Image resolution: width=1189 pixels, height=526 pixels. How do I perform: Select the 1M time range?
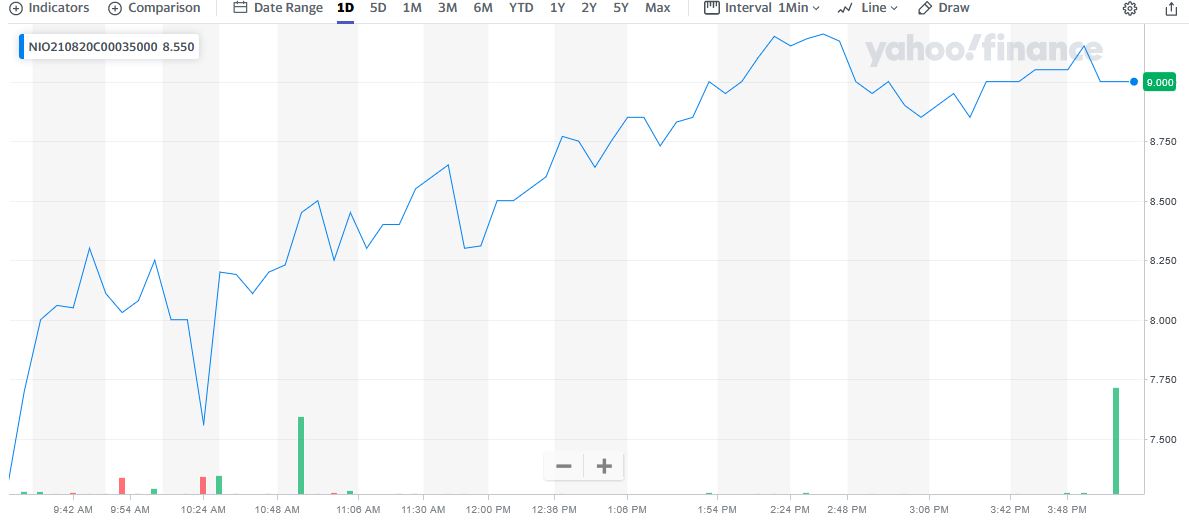[x=412, y=8]
